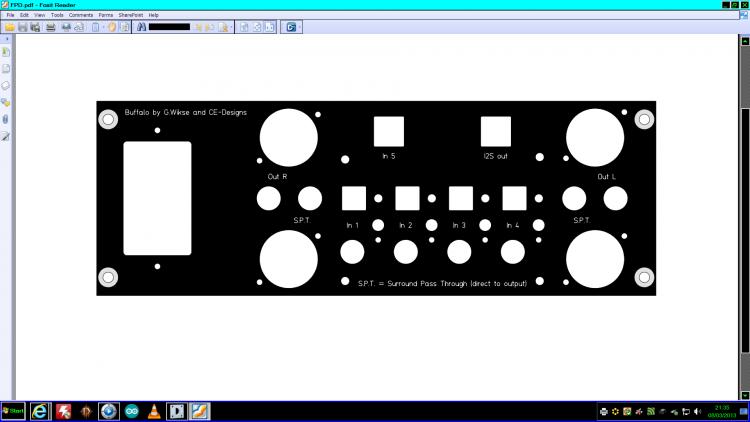Open the Comments menu
This screenshot has width=750, height=422.
coord(81,15)
